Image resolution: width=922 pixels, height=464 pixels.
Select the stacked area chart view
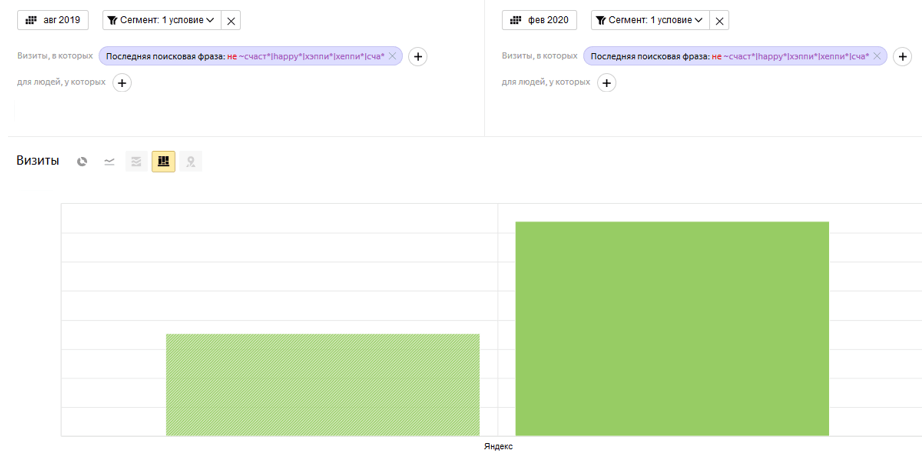(136, 161)
